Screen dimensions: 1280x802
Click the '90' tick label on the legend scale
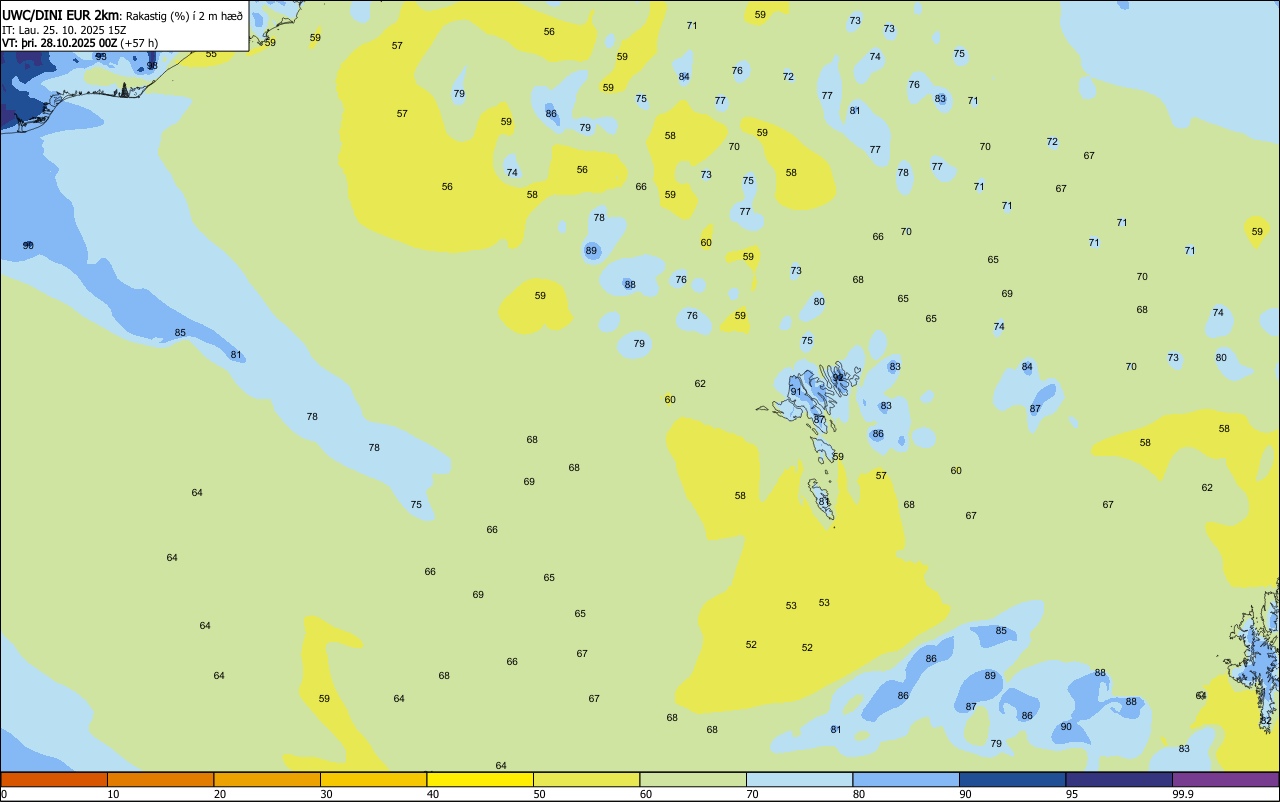tap(965, 794)
